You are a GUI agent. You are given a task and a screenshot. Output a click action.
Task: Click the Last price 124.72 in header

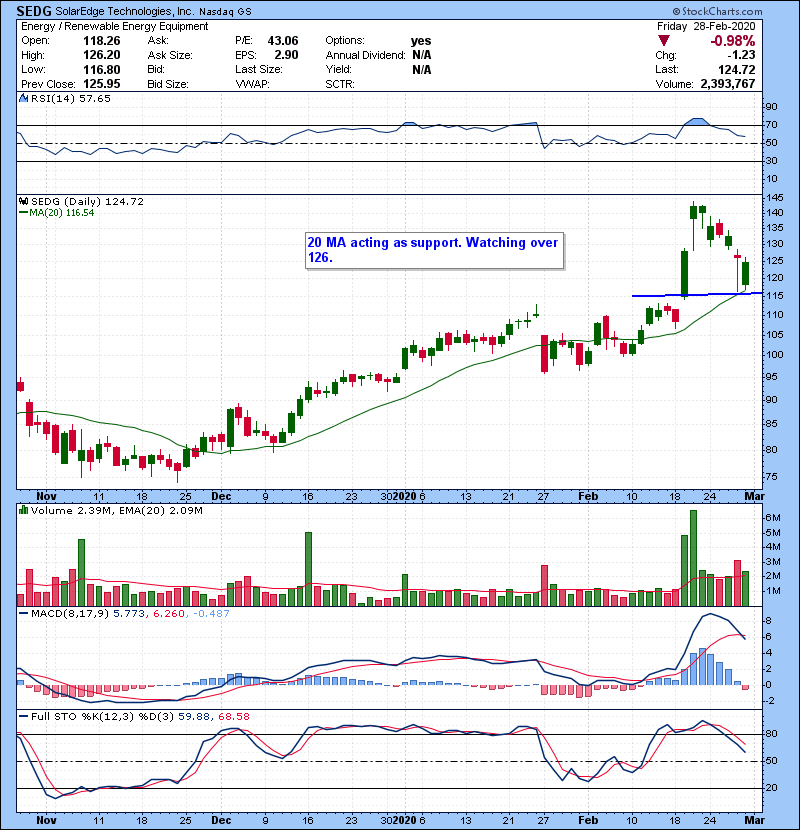pyautogui.click(x=736, y=69)
